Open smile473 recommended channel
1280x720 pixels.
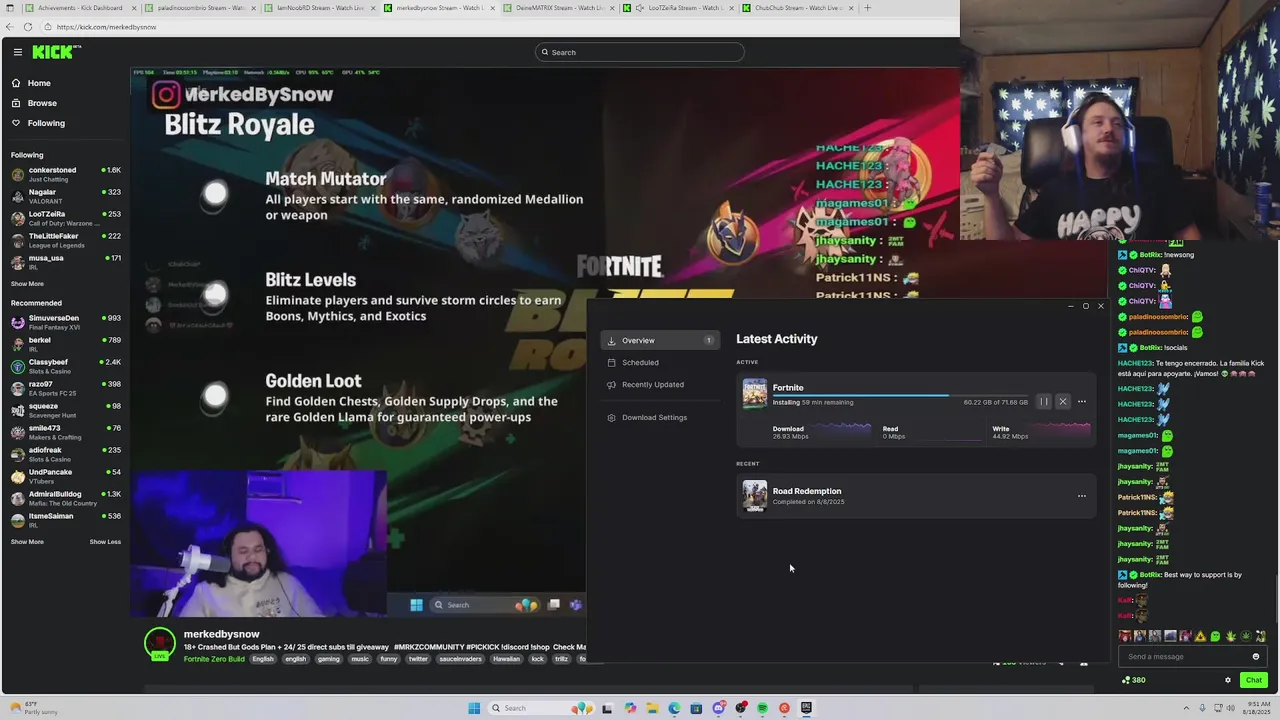click(x=65, y=432)
